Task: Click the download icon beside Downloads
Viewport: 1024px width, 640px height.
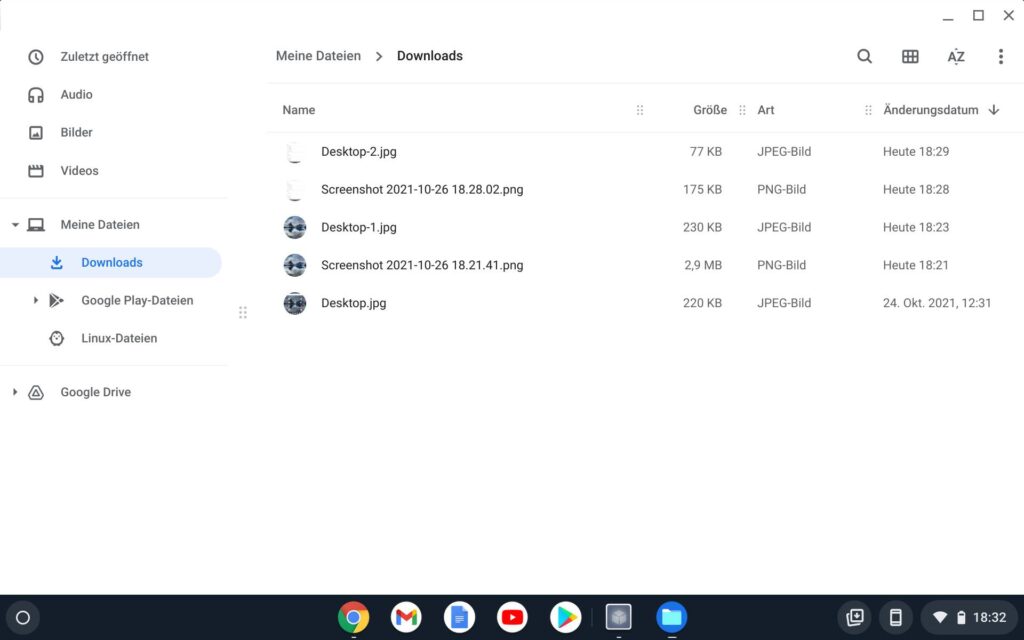Action: pyautogui.click(x=57, y=263)
